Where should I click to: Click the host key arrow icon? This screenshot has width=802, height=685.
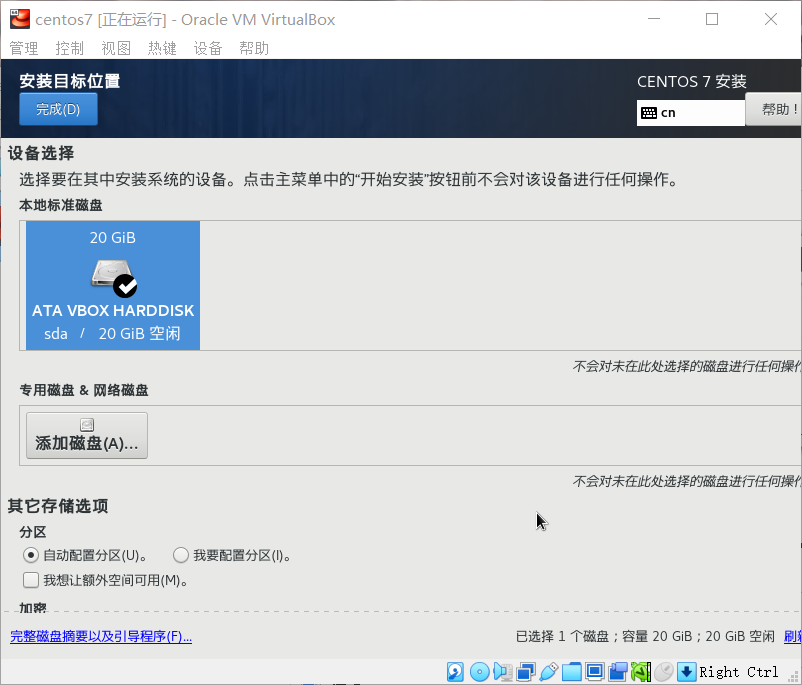click(686, 672)
